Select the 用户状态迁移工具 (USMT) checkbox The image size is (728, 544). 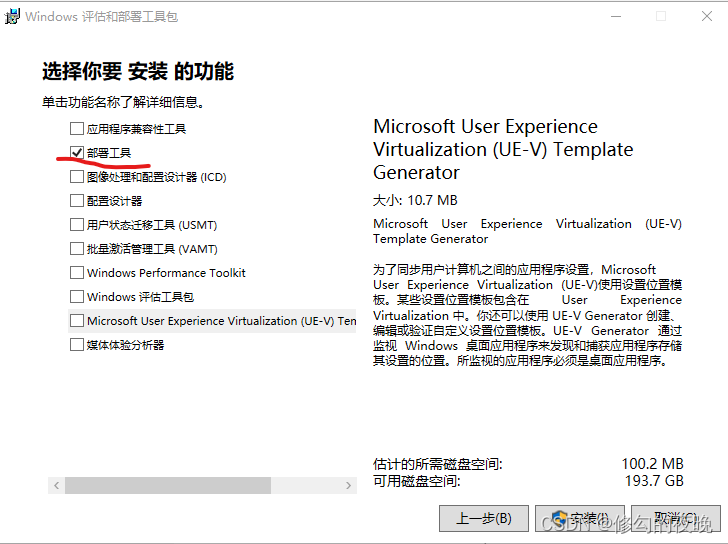coord(77,225)
